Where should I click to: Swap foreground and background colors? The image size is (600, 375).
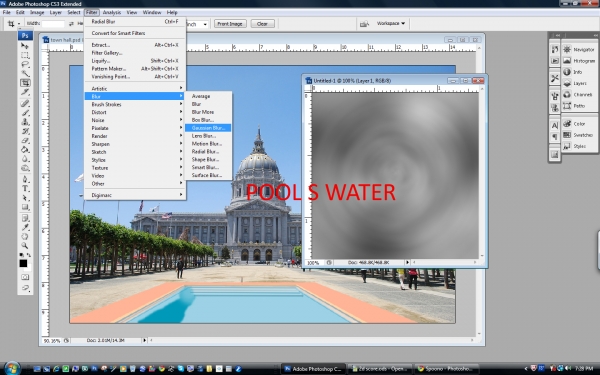coord(29,255)
